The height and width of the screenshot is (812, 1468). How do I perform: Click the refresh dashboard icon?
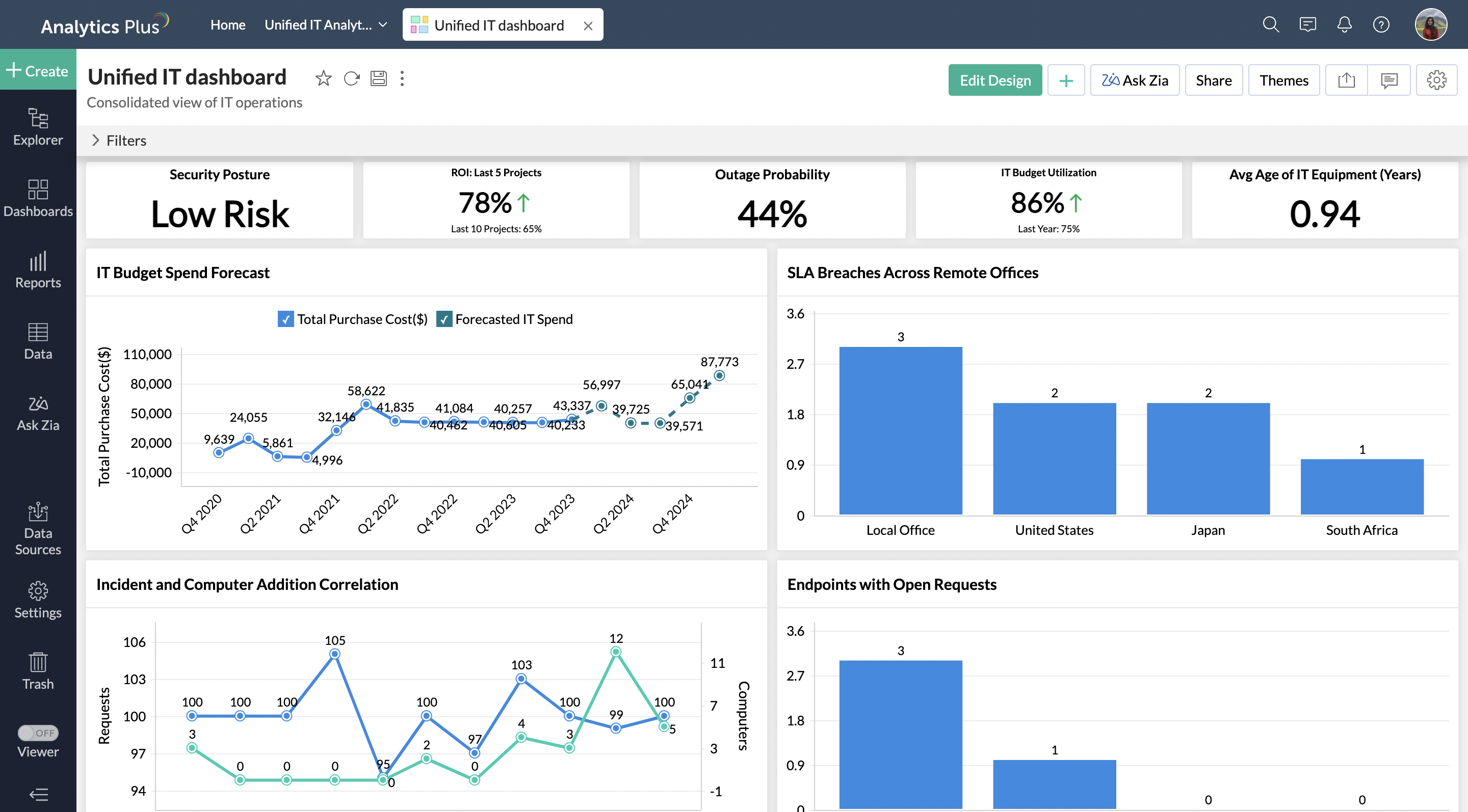click(x=352, y=78)
